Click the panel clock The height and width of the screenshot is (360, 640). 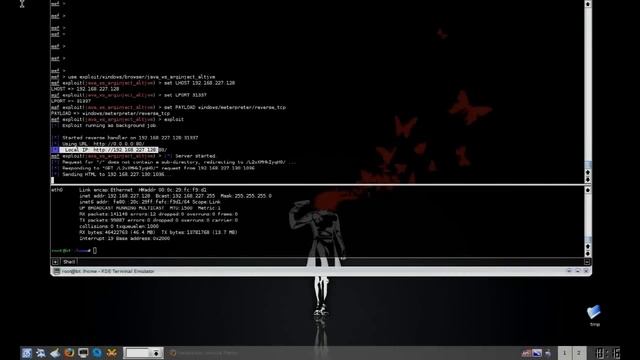tap(607, 353)
